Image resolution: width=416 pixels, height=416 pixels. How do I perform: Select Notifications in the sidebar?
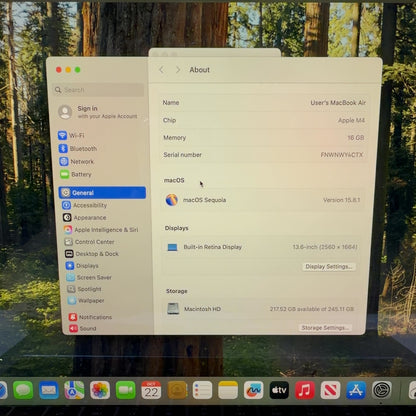tap(90, 317)
